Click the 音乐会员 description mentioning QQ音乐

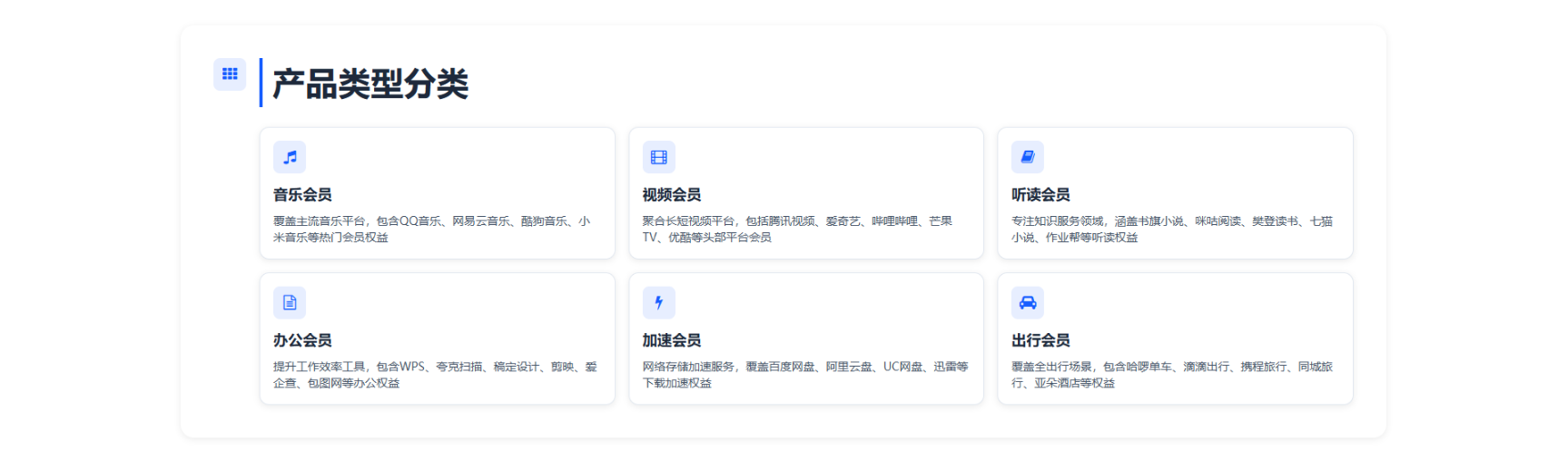[431, 229]
